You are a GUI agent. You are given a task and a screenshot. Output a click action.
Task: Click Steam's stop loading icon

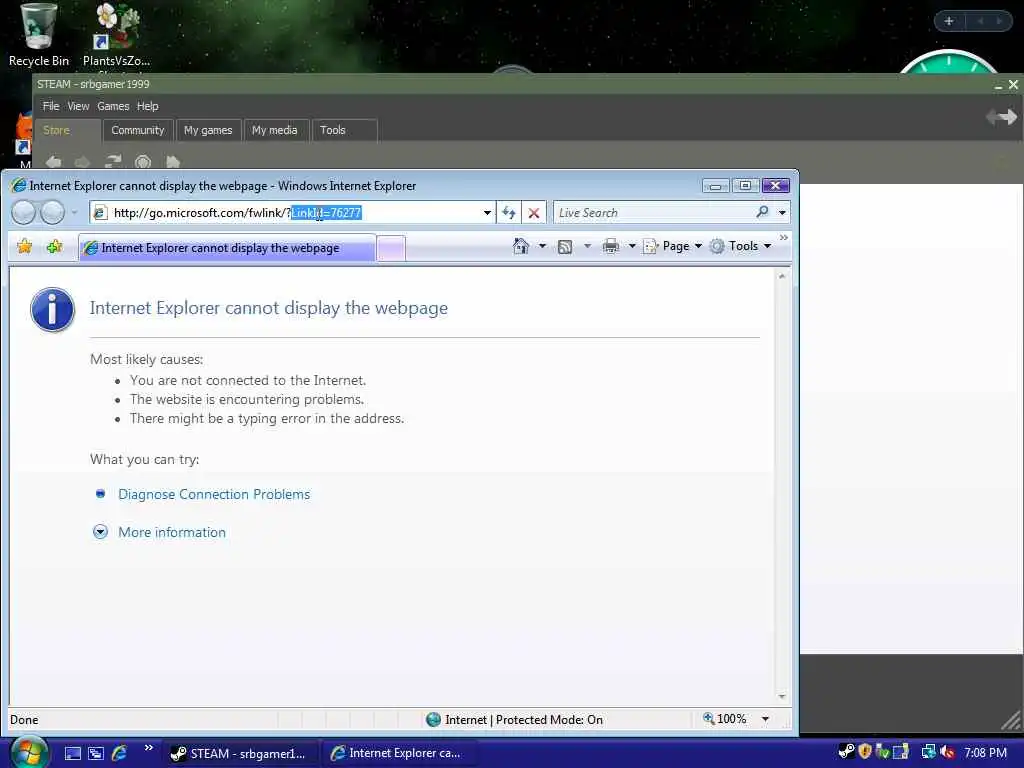click(143, 161)
